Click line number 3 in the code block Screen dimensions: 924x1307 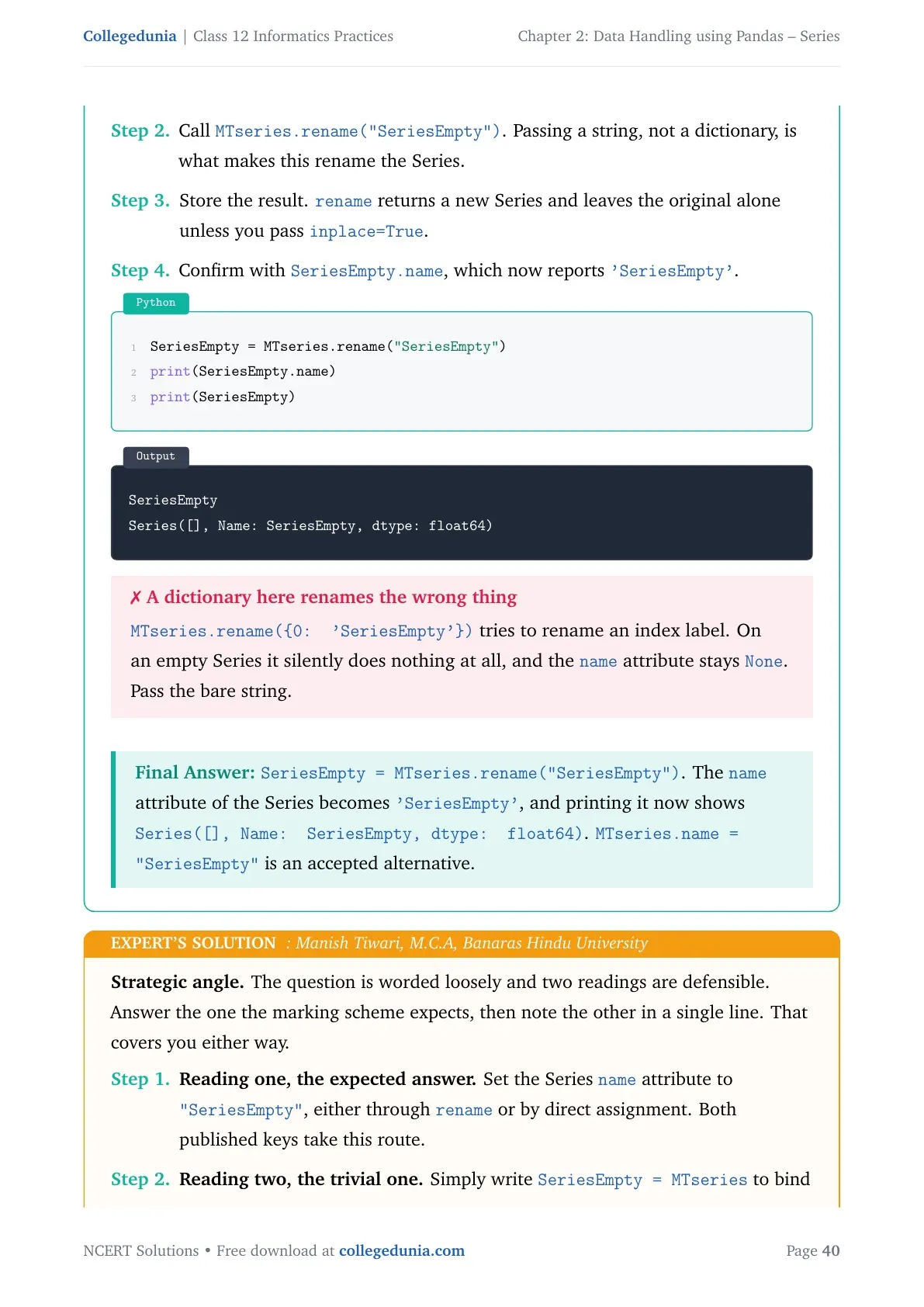(133, 397)
